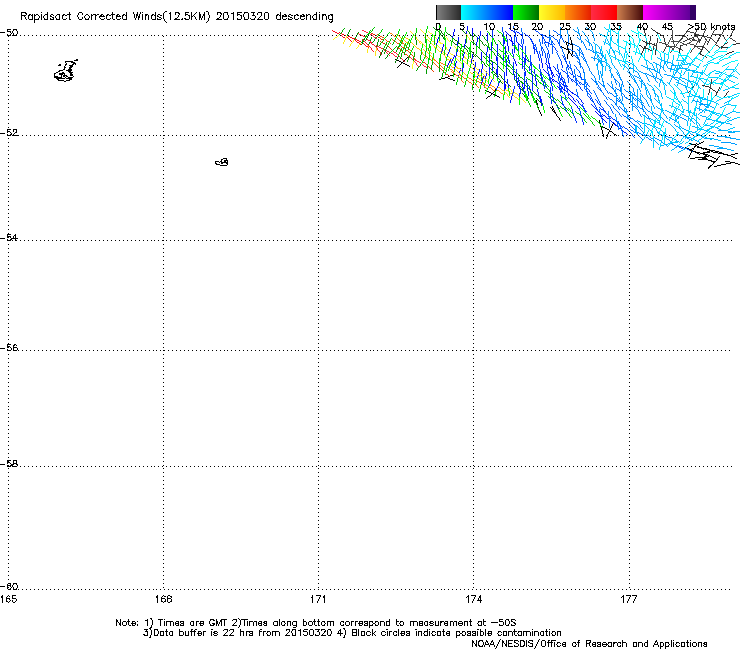Click the orange 25-30 knots legend segment
740x650 pixels.
(578, 12)
